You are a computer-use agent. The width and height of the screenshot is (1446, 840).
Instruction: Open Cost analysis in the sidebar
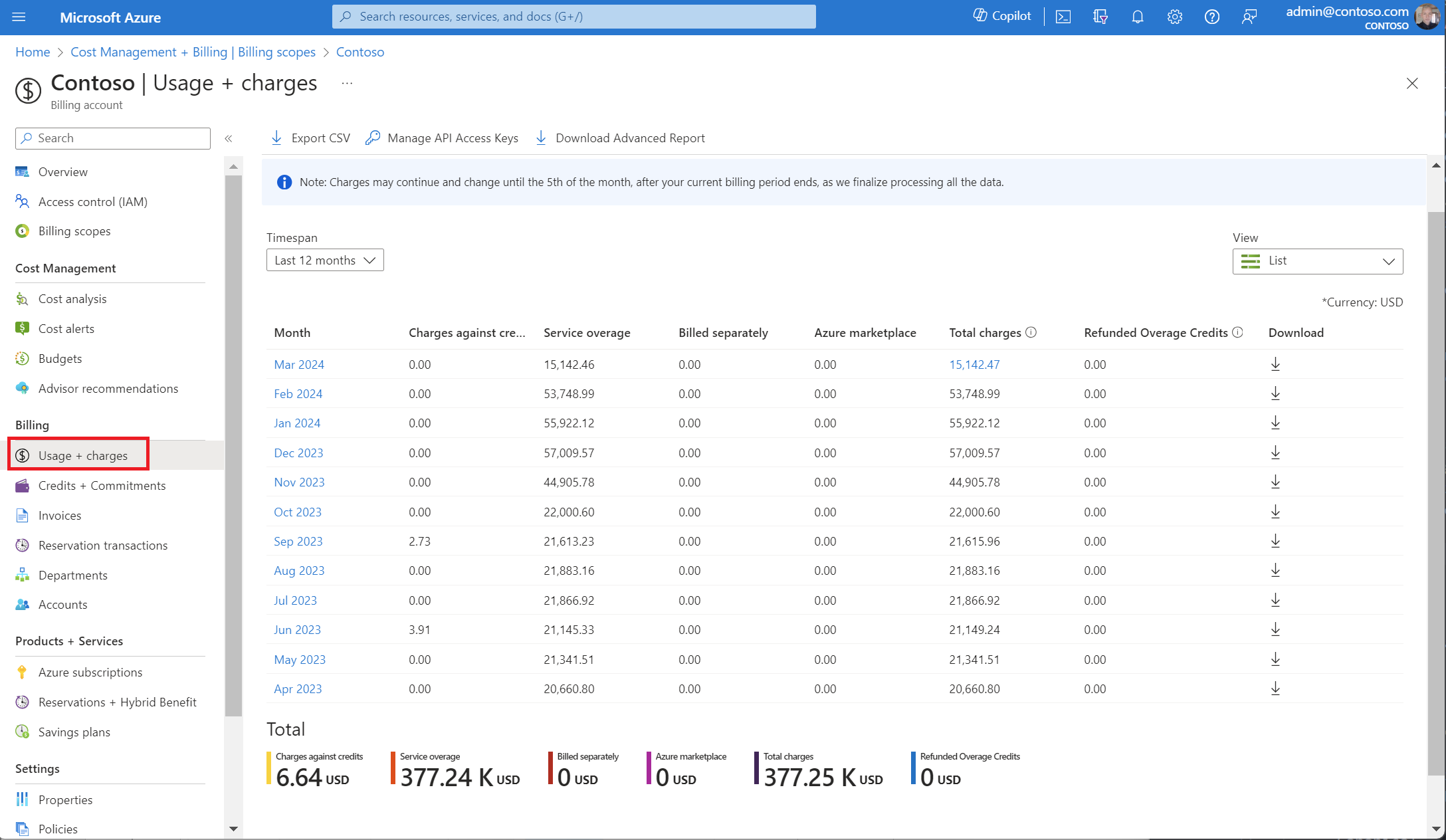click(x=72, y=299)
